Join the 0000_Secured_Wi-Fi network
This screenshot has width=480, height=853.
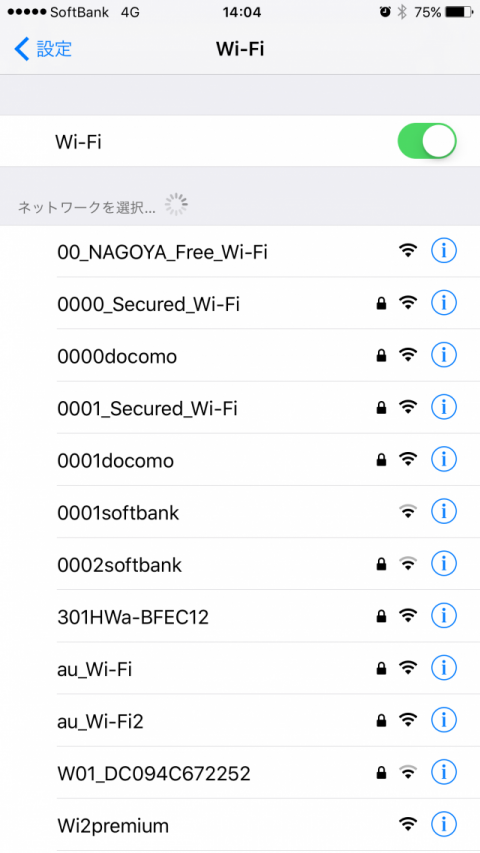[240, 303]
